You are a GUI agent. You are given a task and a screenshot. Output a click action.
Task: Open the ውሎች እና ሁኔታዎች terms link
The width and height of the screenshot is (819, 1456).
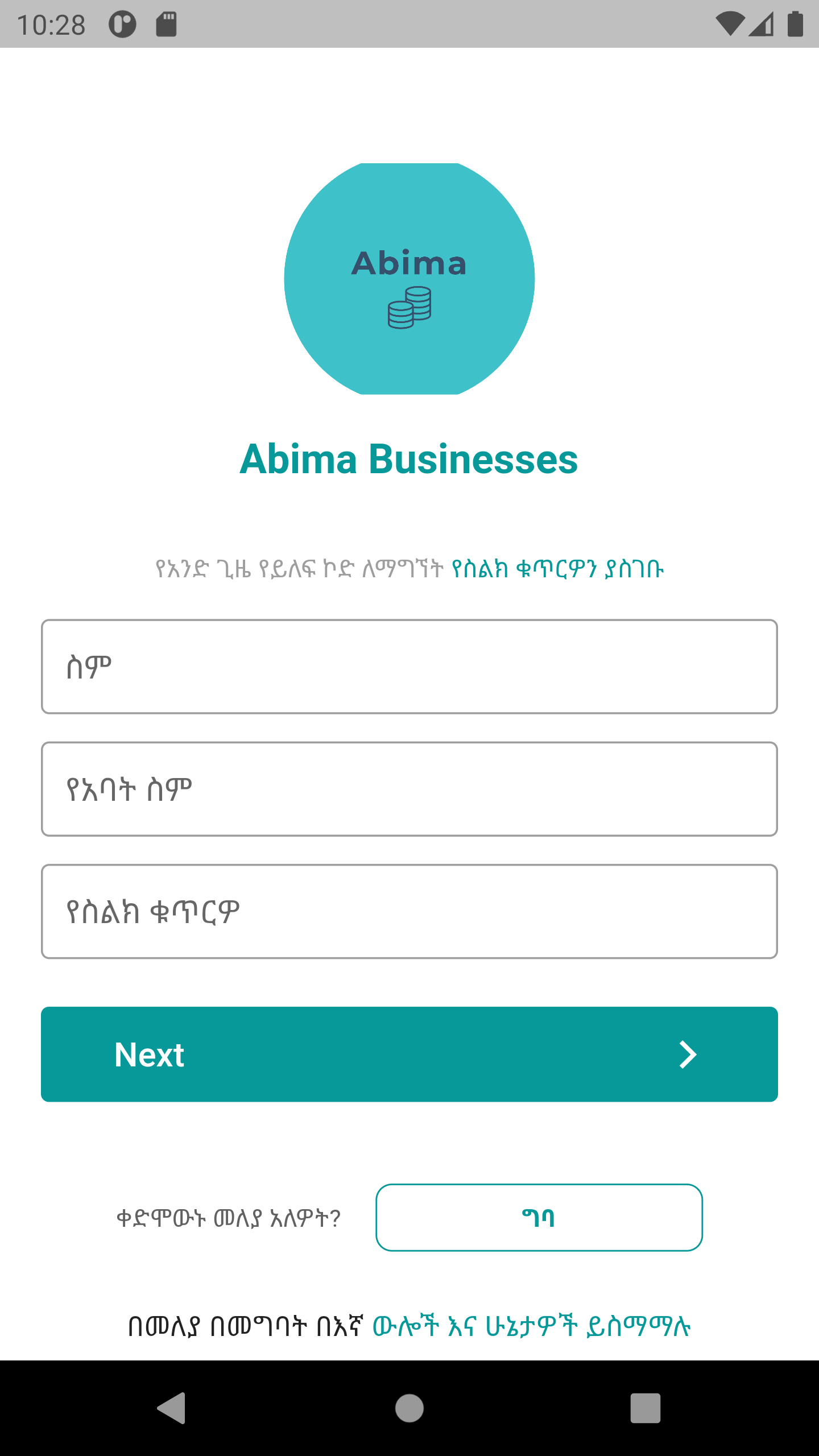[531, 1326]
